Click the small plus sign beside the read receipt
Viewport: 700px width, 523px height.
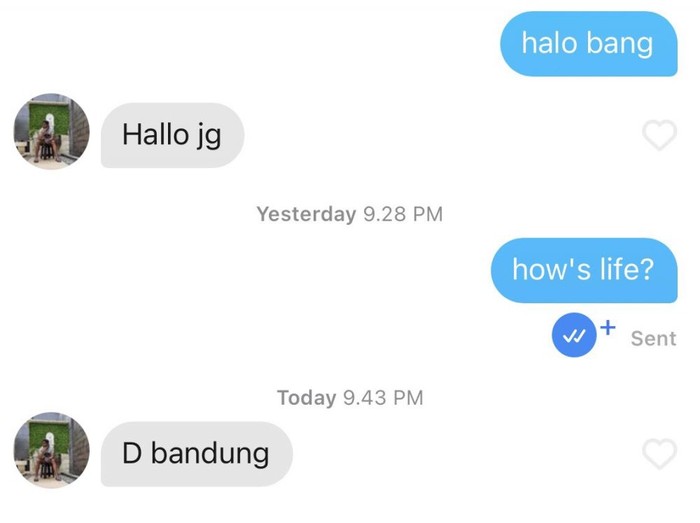tap(608, 328)
